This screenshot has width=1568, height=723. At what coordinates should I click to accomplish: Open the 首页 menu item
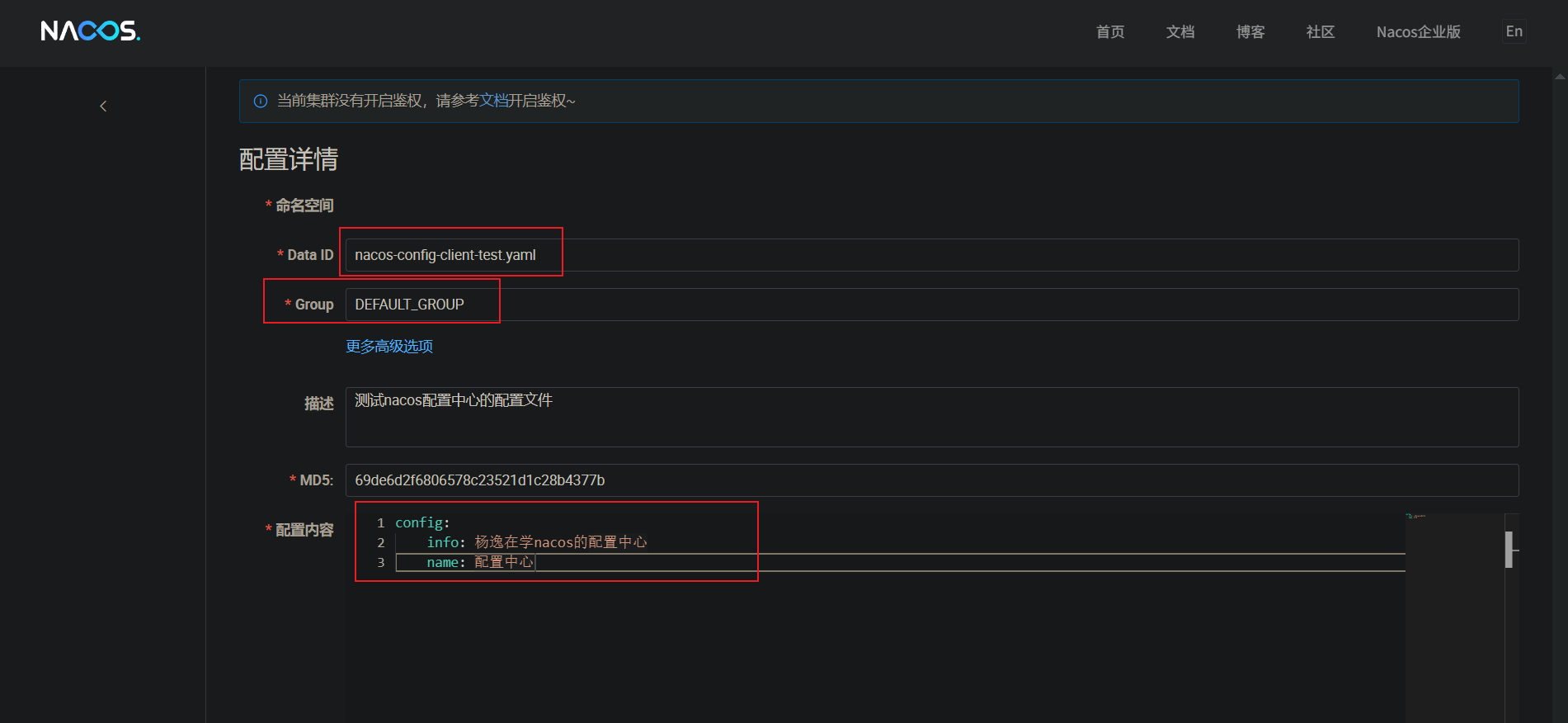click(x=1109, y=32)
